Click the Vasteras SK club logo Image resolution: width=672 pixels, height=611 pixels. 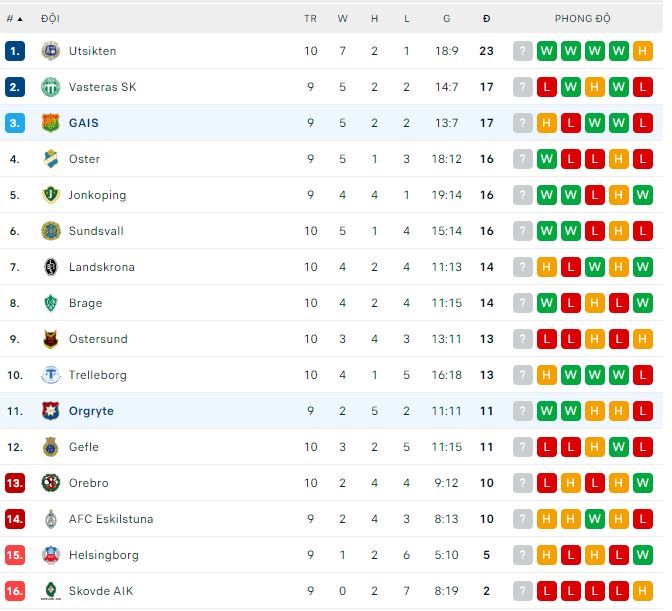click(51, 87)
